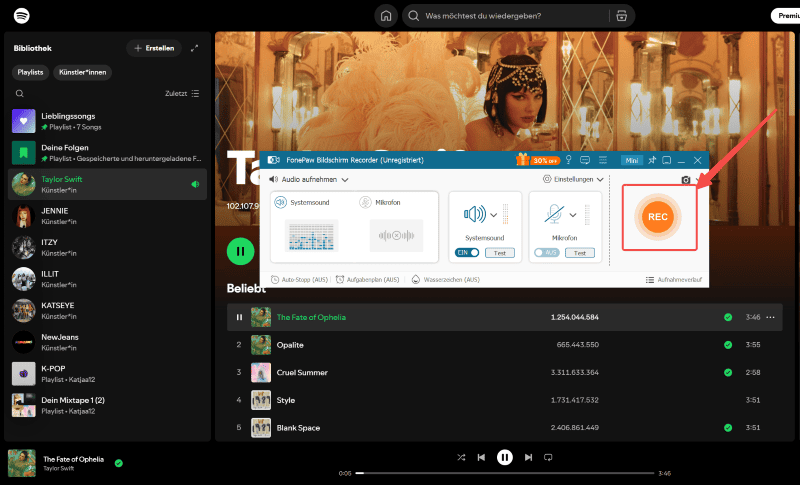
Task: Pause The Fate of Ophelia row
Action: pos(239,317)
